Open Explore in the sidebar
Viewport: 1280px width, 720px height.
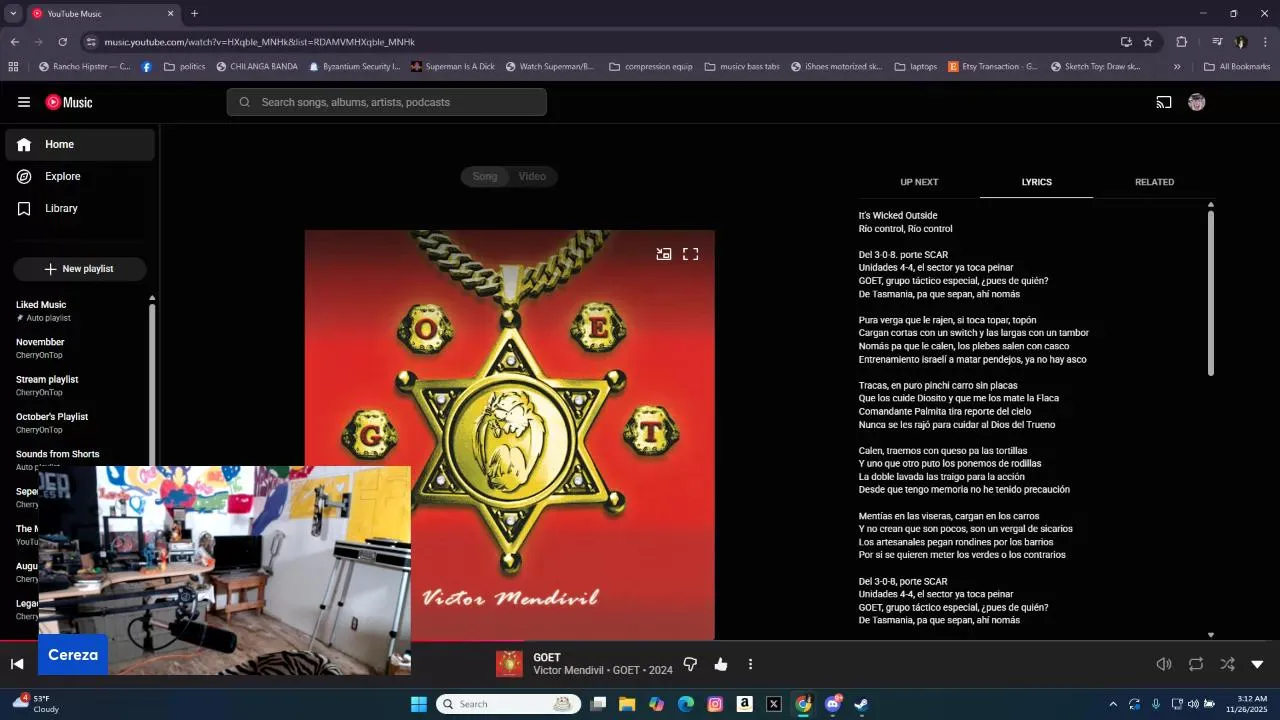point(80,176)
